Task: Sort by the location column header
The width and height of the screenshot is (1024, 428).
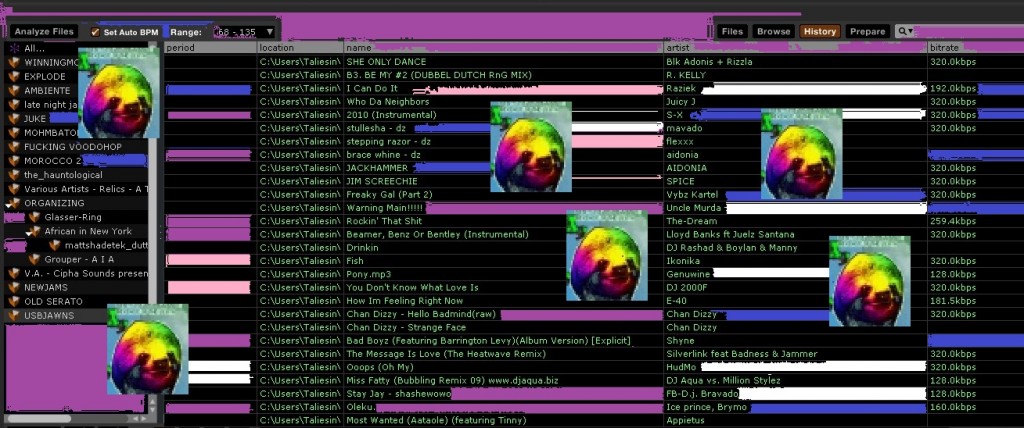Action: click(x=300, y=48)
